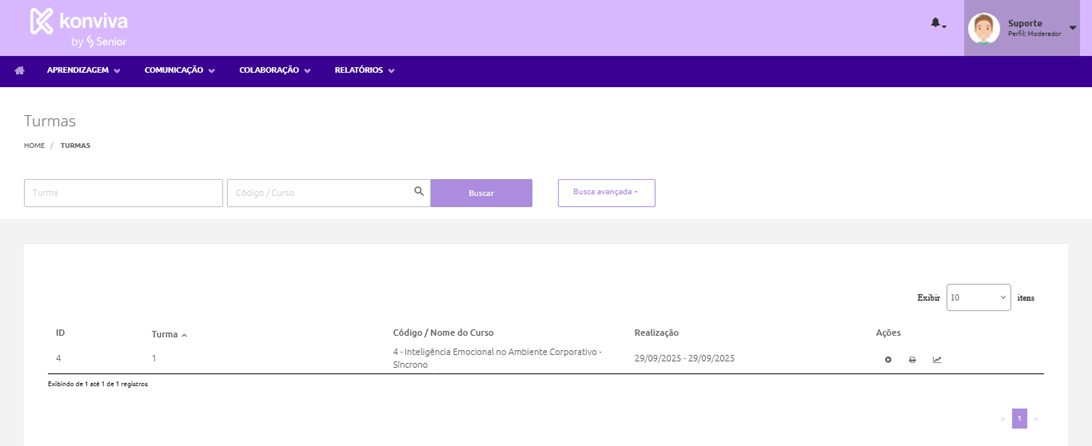Open the notifications bell
This screenshot has height=446, width=1092.
(936, 23)
